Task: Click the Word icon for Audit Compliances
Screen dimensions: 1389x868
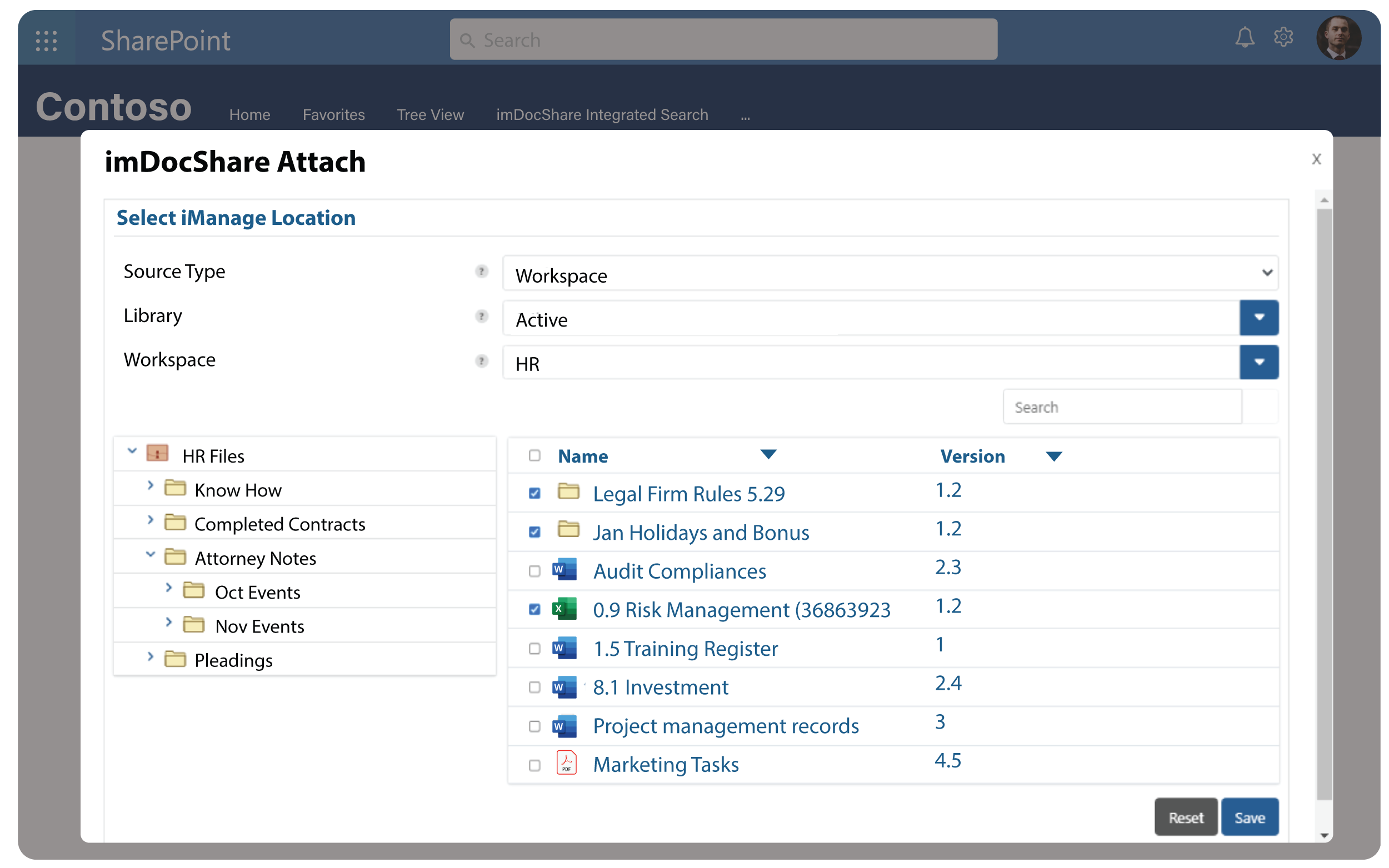Action: pyautogui.click(x=564, y=569)
